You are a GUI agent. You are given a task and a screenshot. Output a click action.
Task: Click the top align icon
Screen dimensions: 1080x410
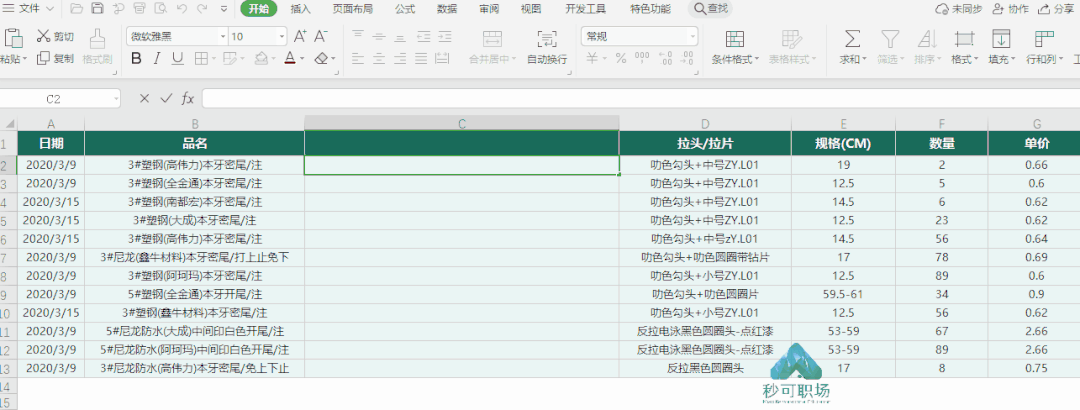[358, 37]
